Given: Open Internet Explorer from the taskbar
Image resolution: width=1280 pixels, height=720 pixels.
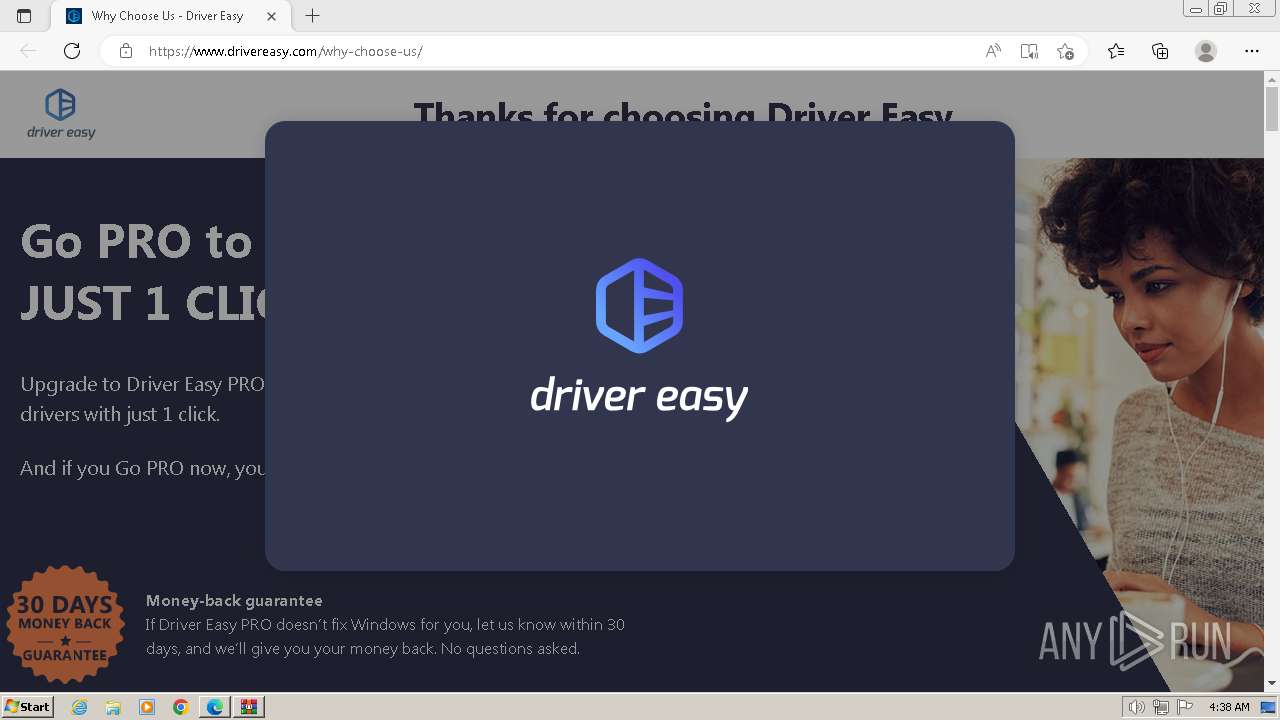Looking at the screenshot, I should 80,707.
